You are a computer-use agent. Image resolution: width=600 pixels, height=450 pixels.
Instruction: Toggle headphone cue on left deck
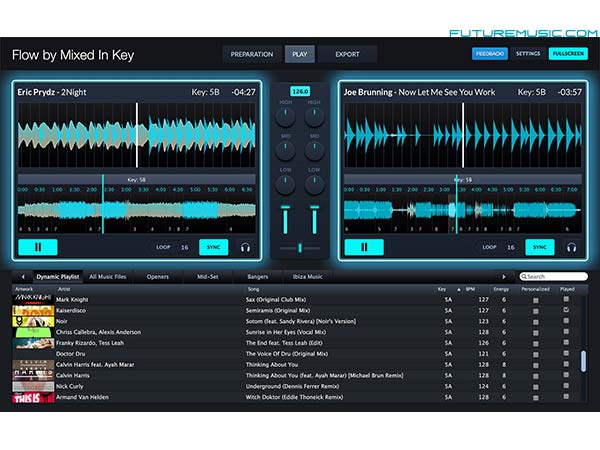tap(245, 248)
